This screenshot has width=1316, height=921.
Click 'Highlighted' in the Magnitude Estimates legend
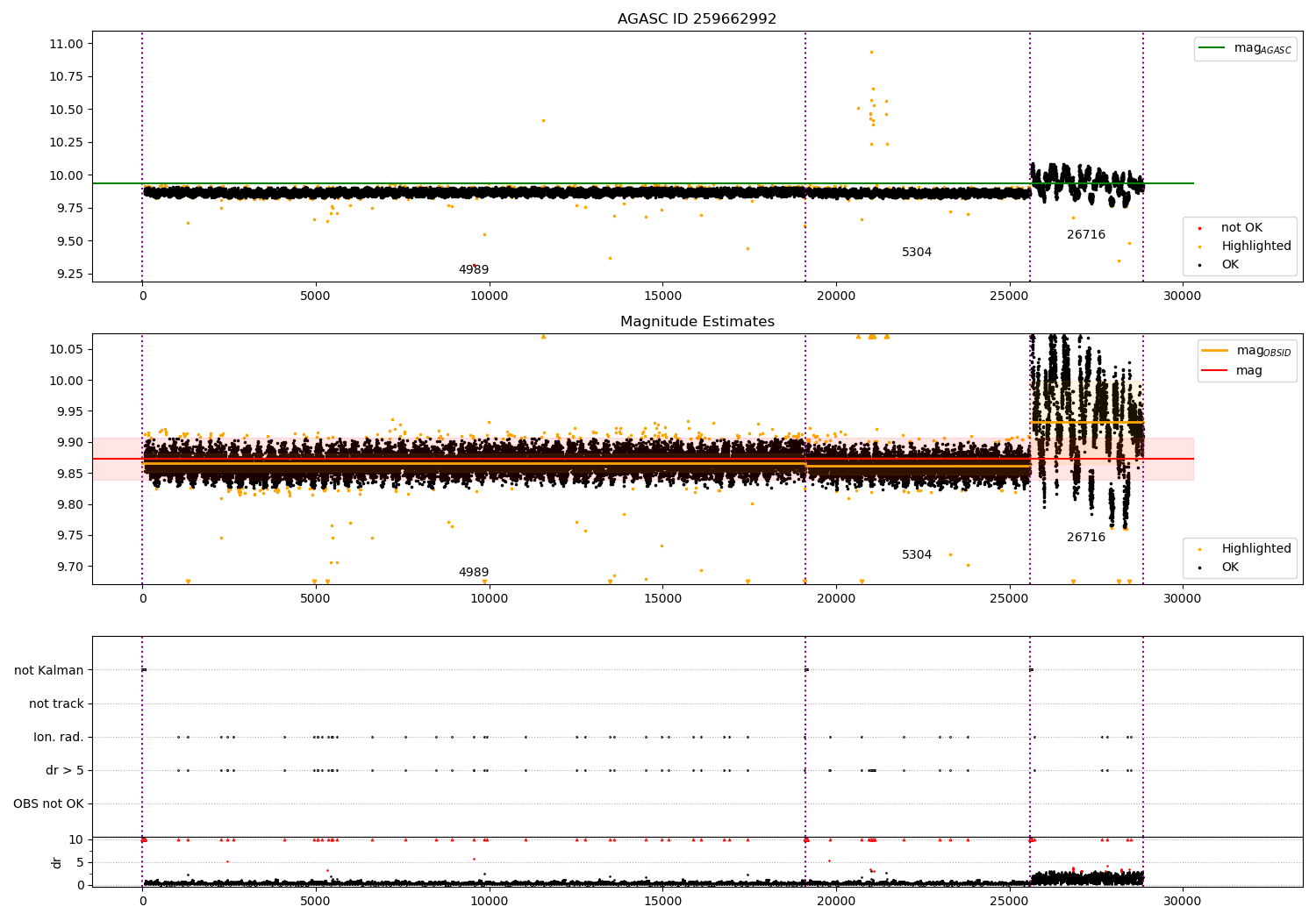[x=1256, y=549]
